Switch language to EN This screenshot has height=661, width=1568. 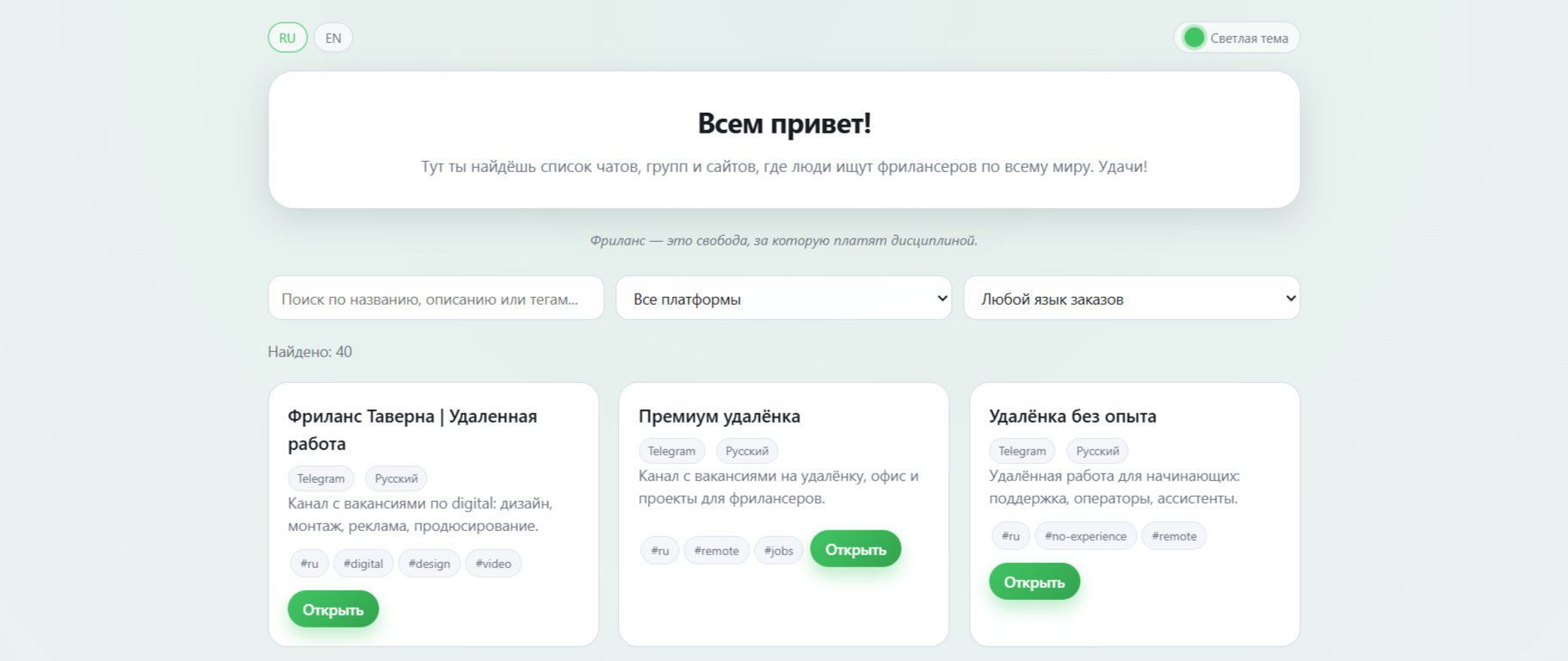click(x=333, y=38)
